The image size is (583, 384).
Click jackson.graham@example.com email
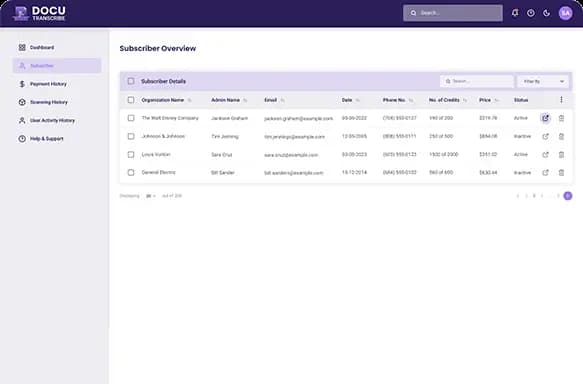298,118
